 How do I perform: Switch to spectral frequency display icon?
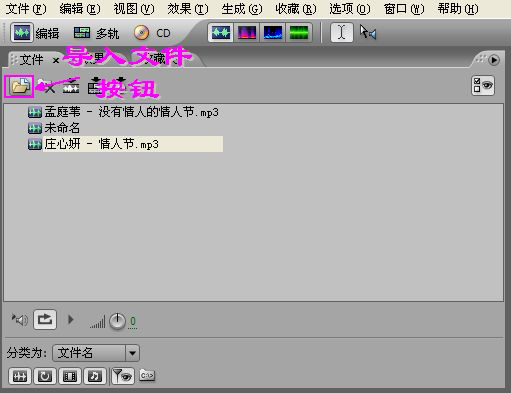pyautogui.click(x=247, y=33)
